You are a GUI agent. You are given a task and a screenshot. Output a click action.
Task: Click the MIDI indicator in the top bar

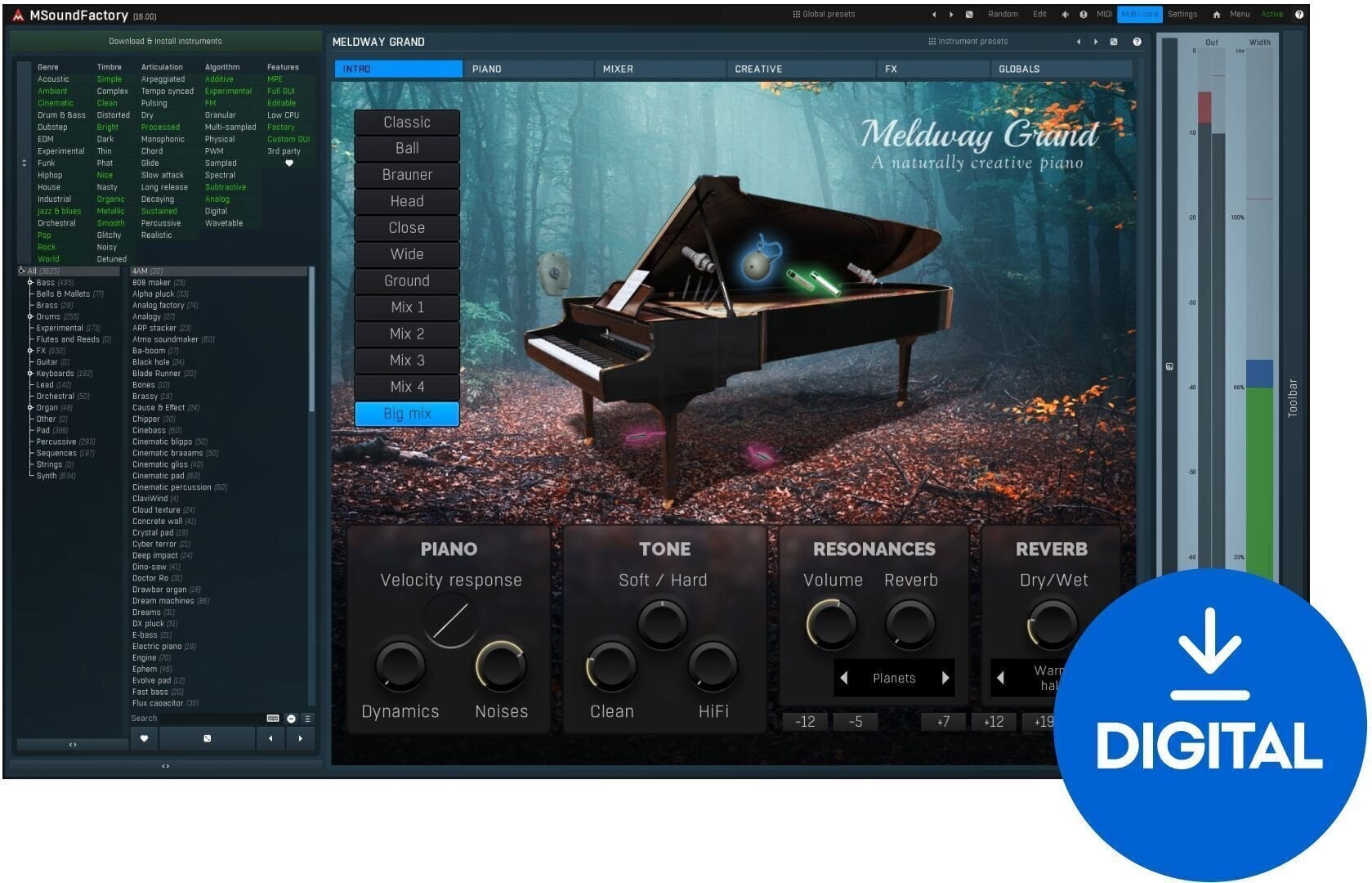[x=1103, y=14]
